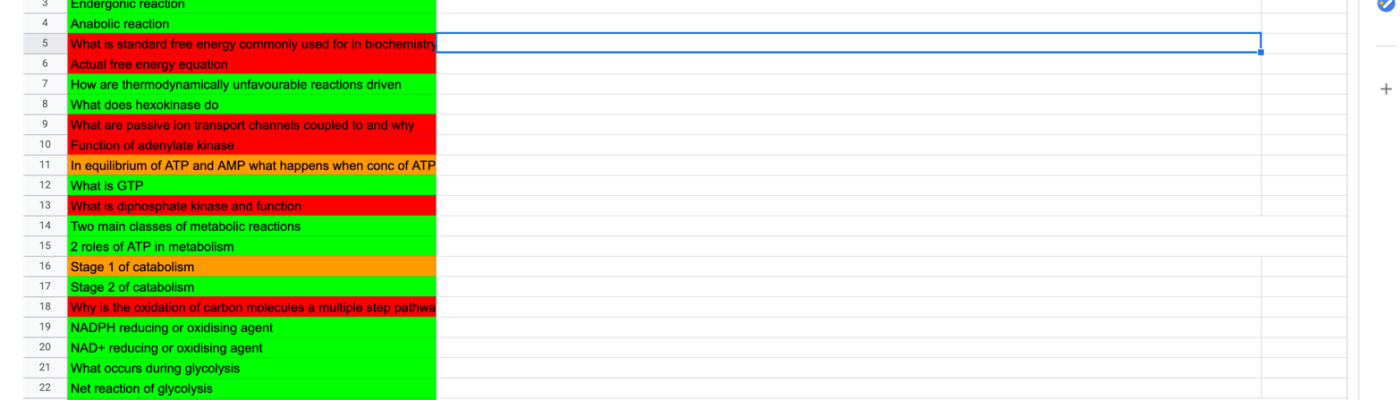This screenshot has width=1400, height=400.
Task: Select '2 roles of ATP in metabolism' cell
Action: click(252, 246)
